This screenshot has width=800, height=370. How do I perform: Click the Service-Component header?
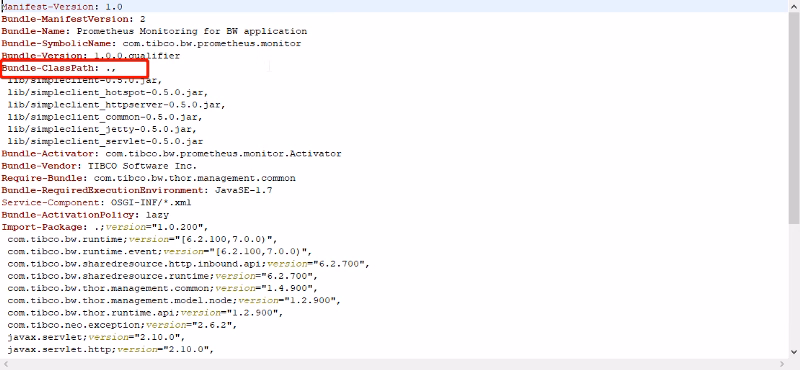pos(53,203)
